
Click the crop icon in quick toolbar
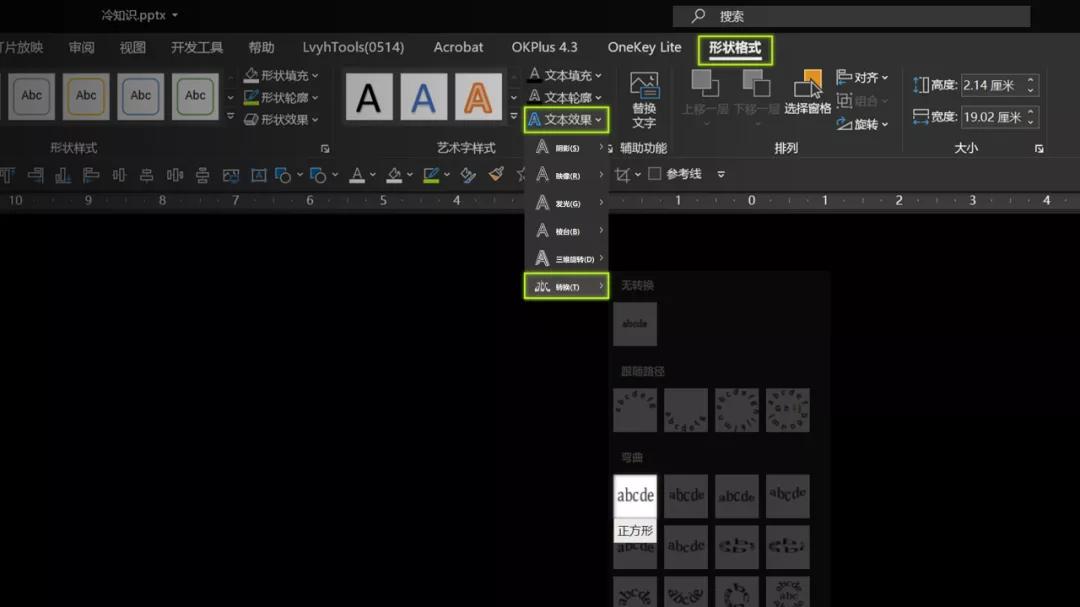pyautogui.click(x=623, y=174)
